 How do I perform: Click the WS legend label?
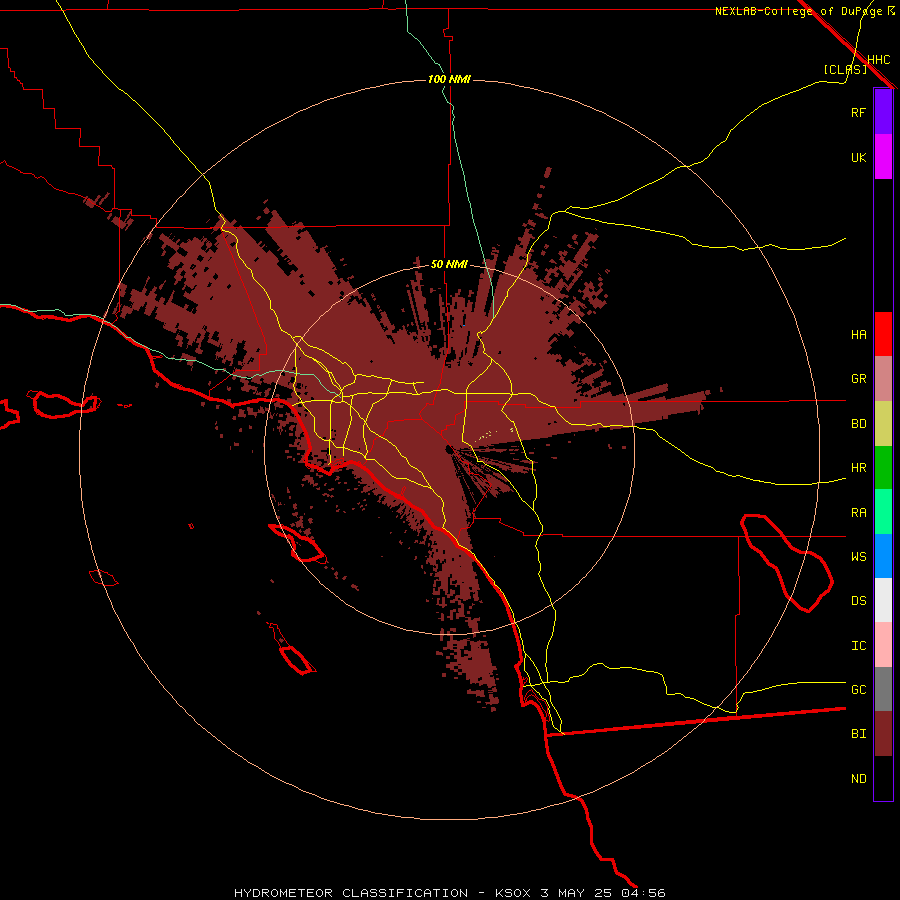[859, 556]
